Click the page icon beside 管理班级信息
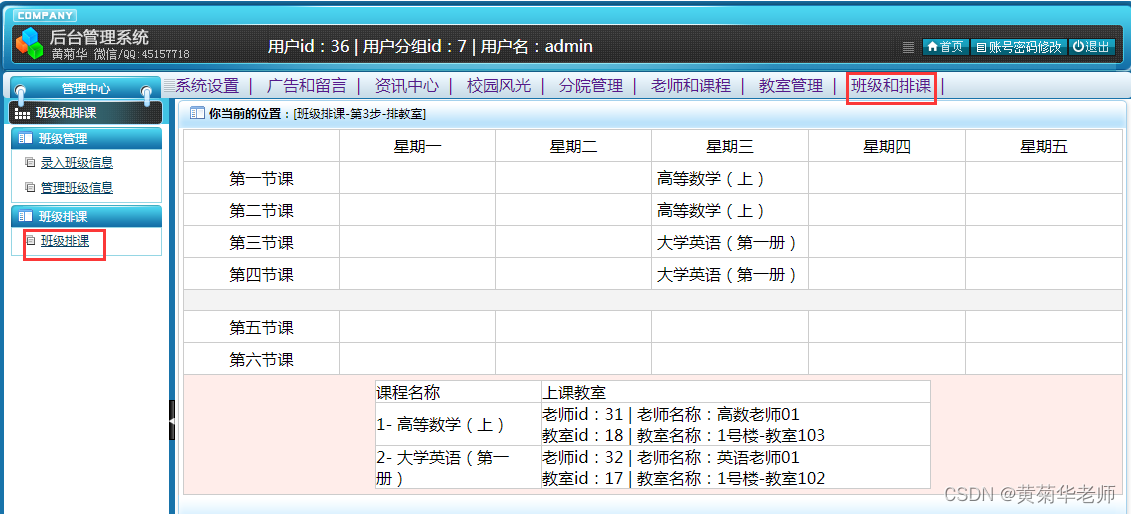 [x=30, y=187]
